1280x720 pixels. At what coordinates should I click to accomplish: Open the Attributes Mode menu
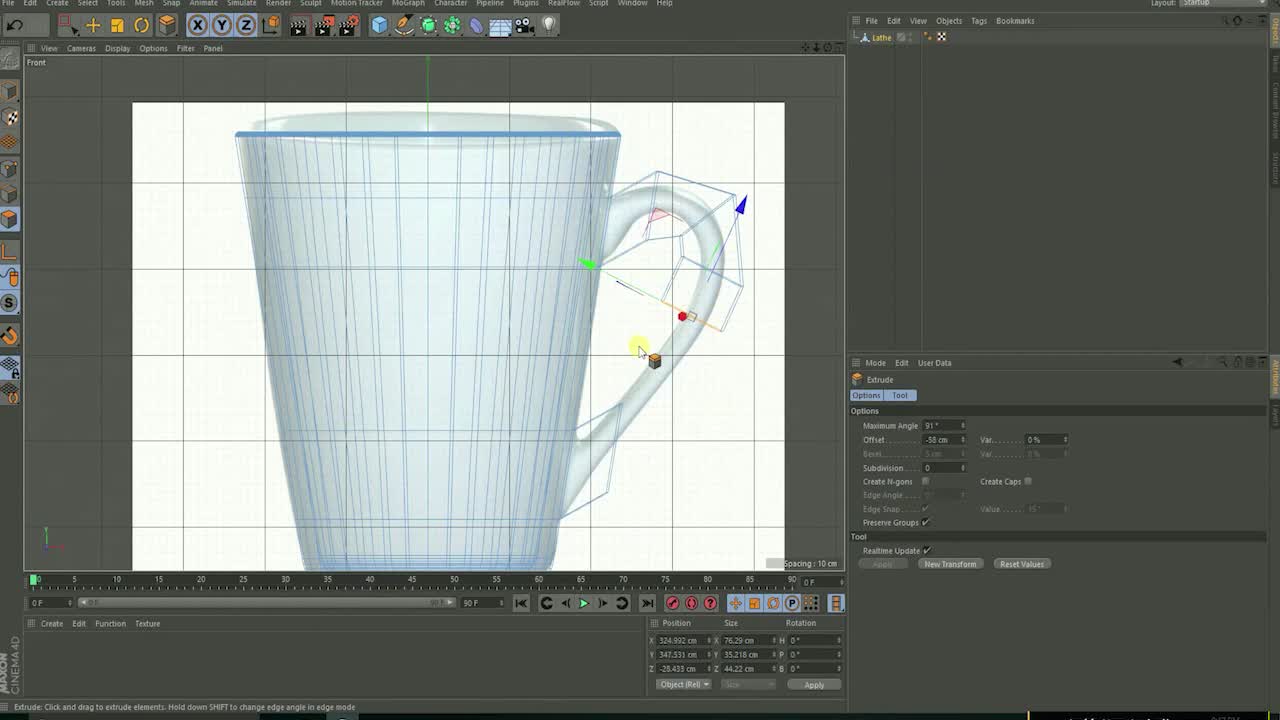[875, 363]
